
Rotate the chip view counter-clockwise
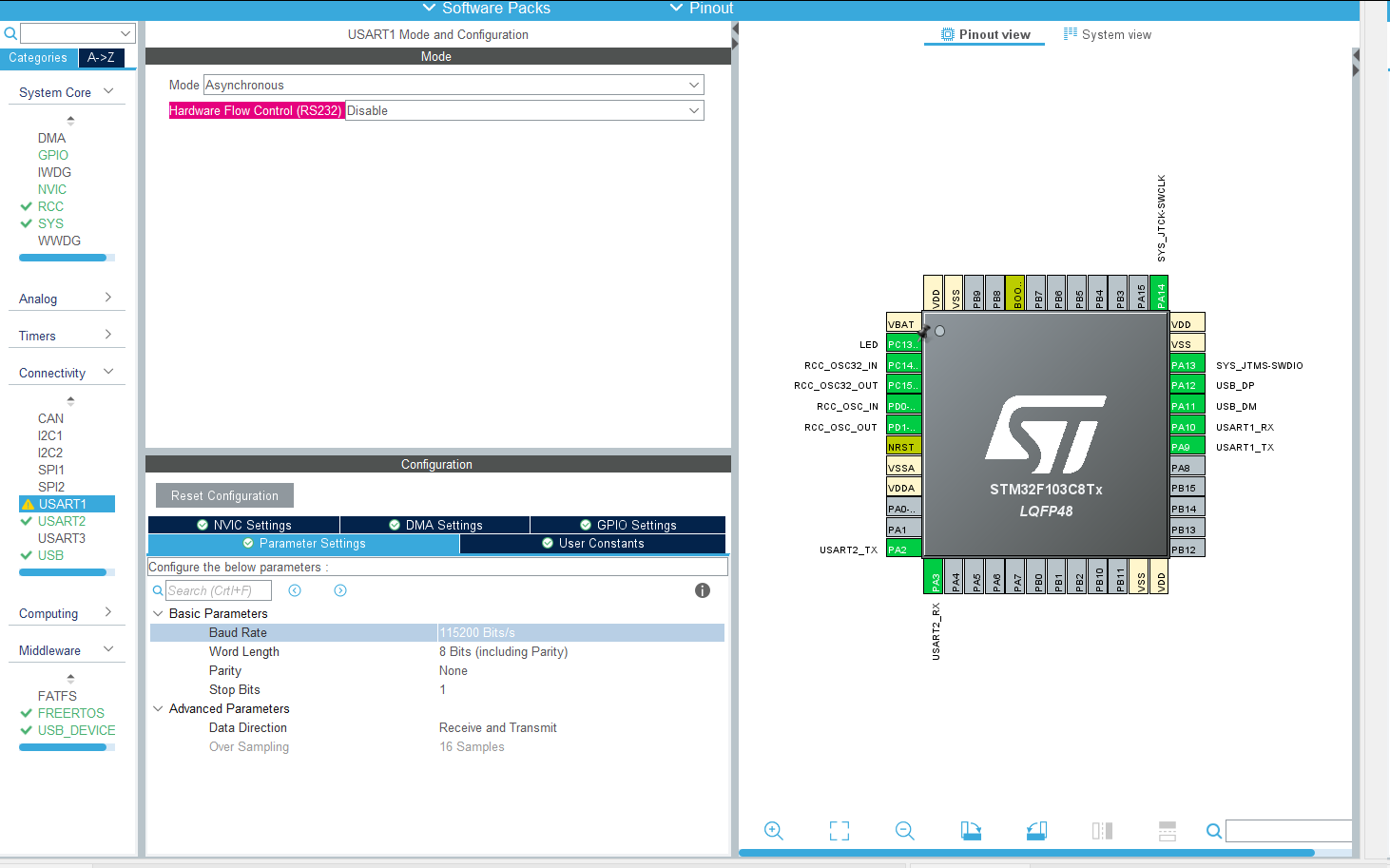1036,831
